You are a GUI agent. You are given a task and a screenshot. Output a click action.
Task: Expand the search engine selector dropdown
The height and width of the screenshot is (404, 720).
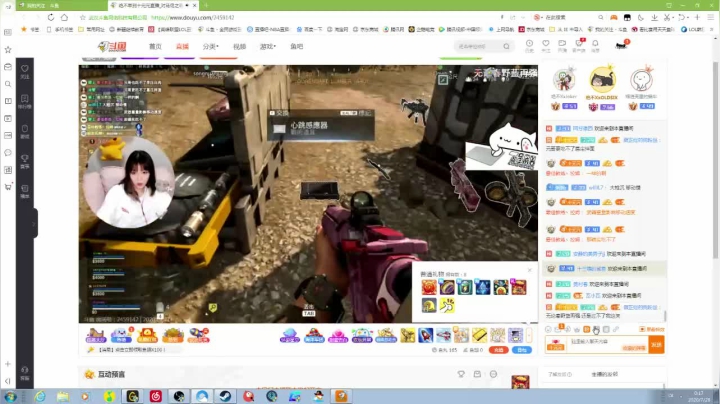pos(538,17)
